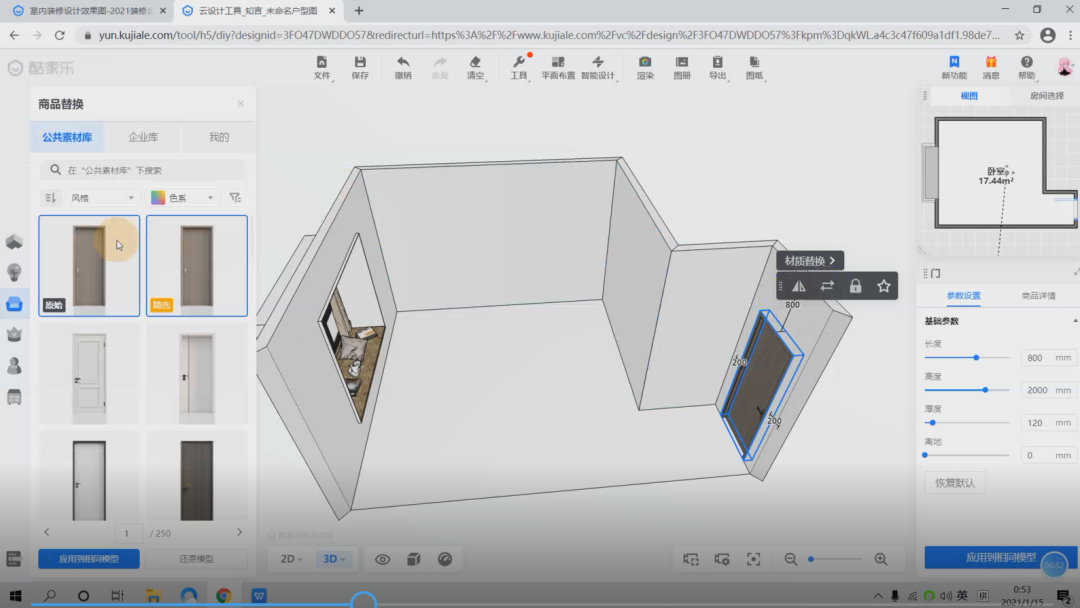Click left 应用到相同模型 button
The width and height of the screenshot is (1080, 608).
point(89,558)
